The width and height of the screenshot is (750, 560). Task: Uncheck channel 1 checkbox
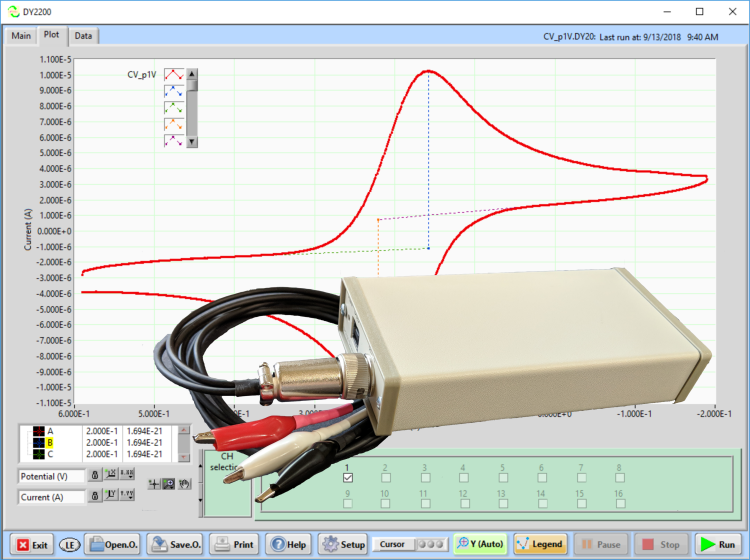tap(347, 479)
